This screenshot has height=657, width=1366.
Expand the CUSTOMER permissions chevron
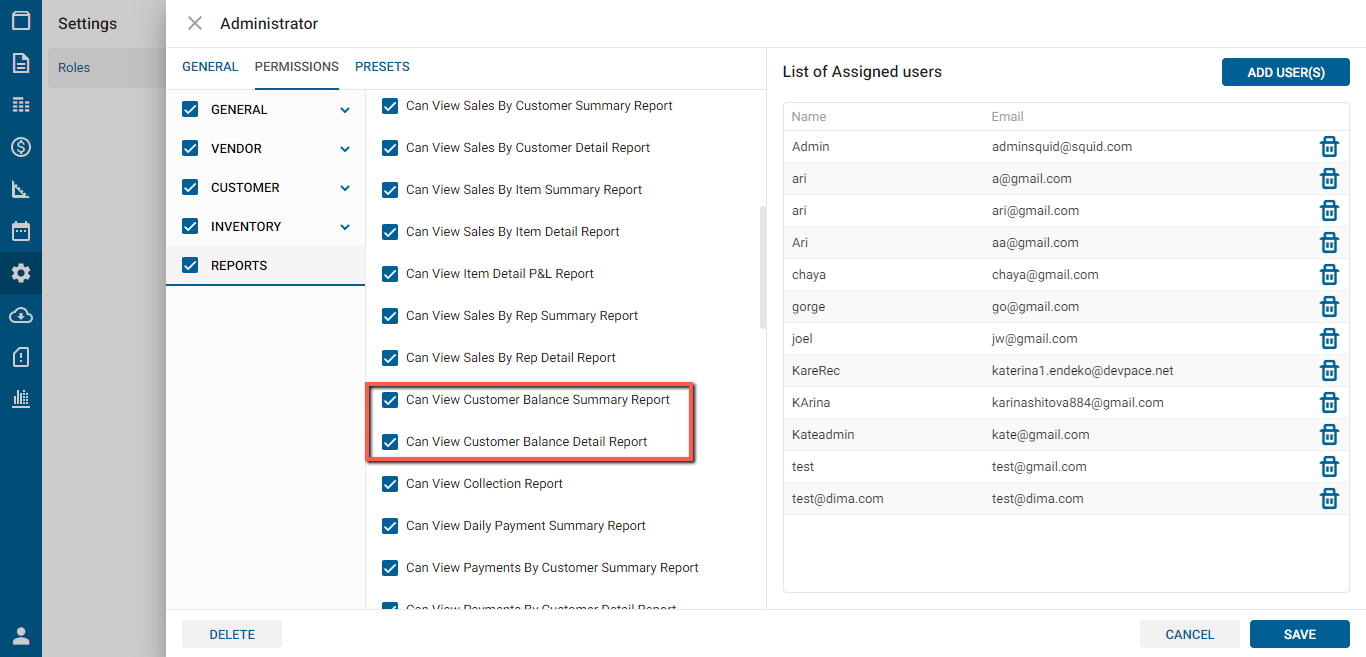(345, 188)
